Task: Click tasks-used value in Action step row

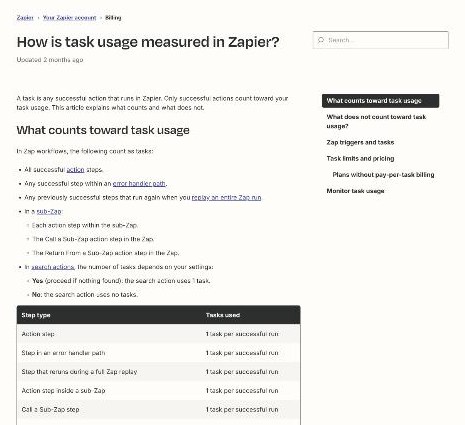Action: tap(242, 334)
